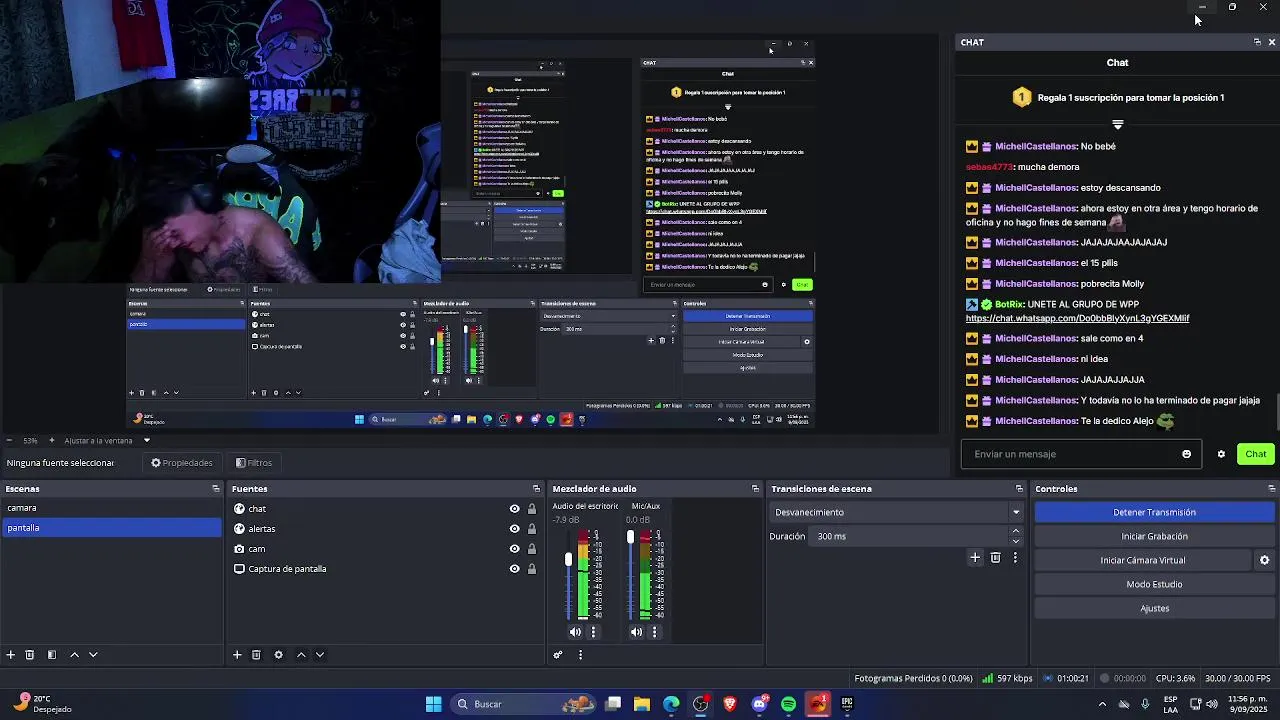Screen dimensions: 1280x720
Task: Show hidden system tray icons chevron
Action: (1102, 704)
